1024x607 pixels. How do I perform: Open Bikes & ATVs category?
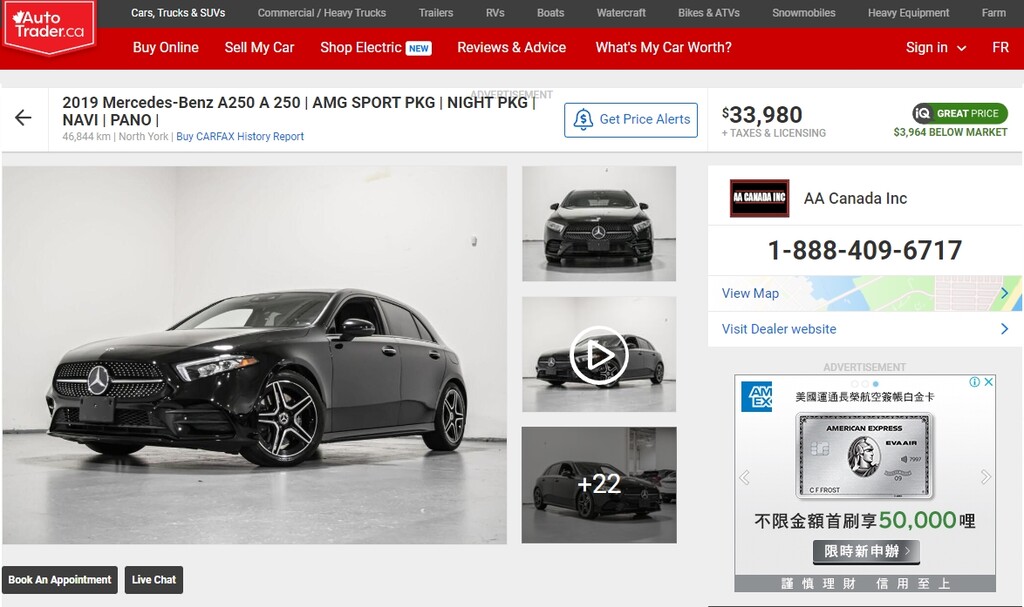tap(709, 13)
